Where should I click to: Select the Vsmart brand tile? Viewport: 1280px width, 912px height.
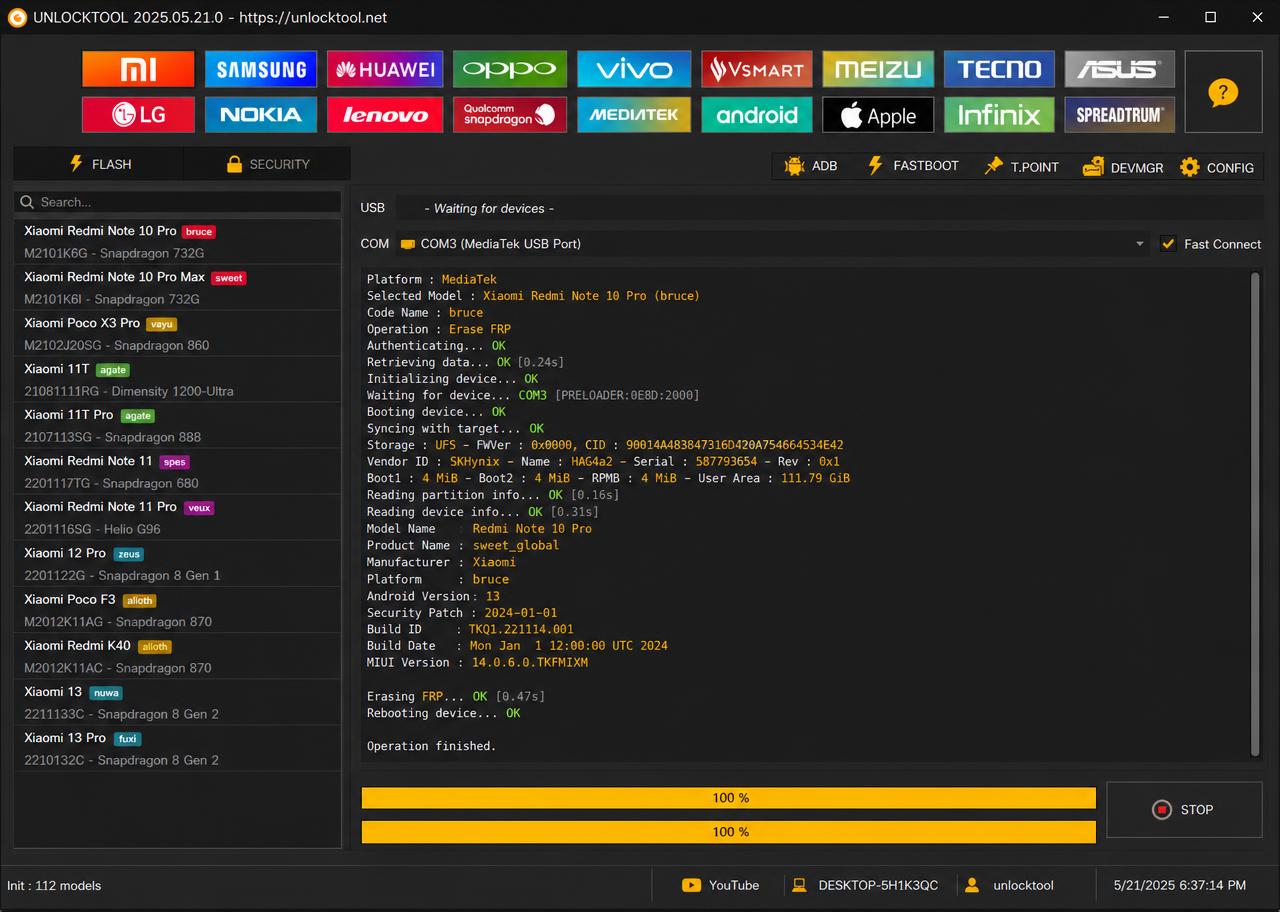[x=757, y=69]
